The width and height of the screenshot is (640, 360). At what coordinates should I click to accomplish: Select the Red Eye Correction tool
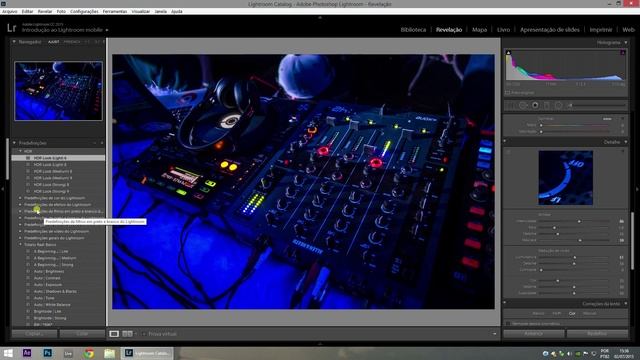[535, 105]
